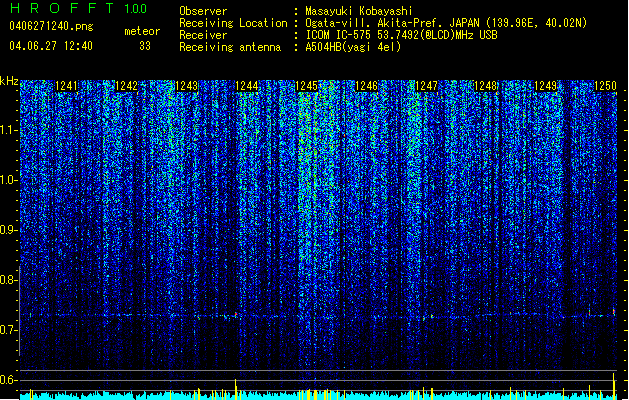Click the kHz axis unit label
629x400 pixels.
(x=9, y=81)
